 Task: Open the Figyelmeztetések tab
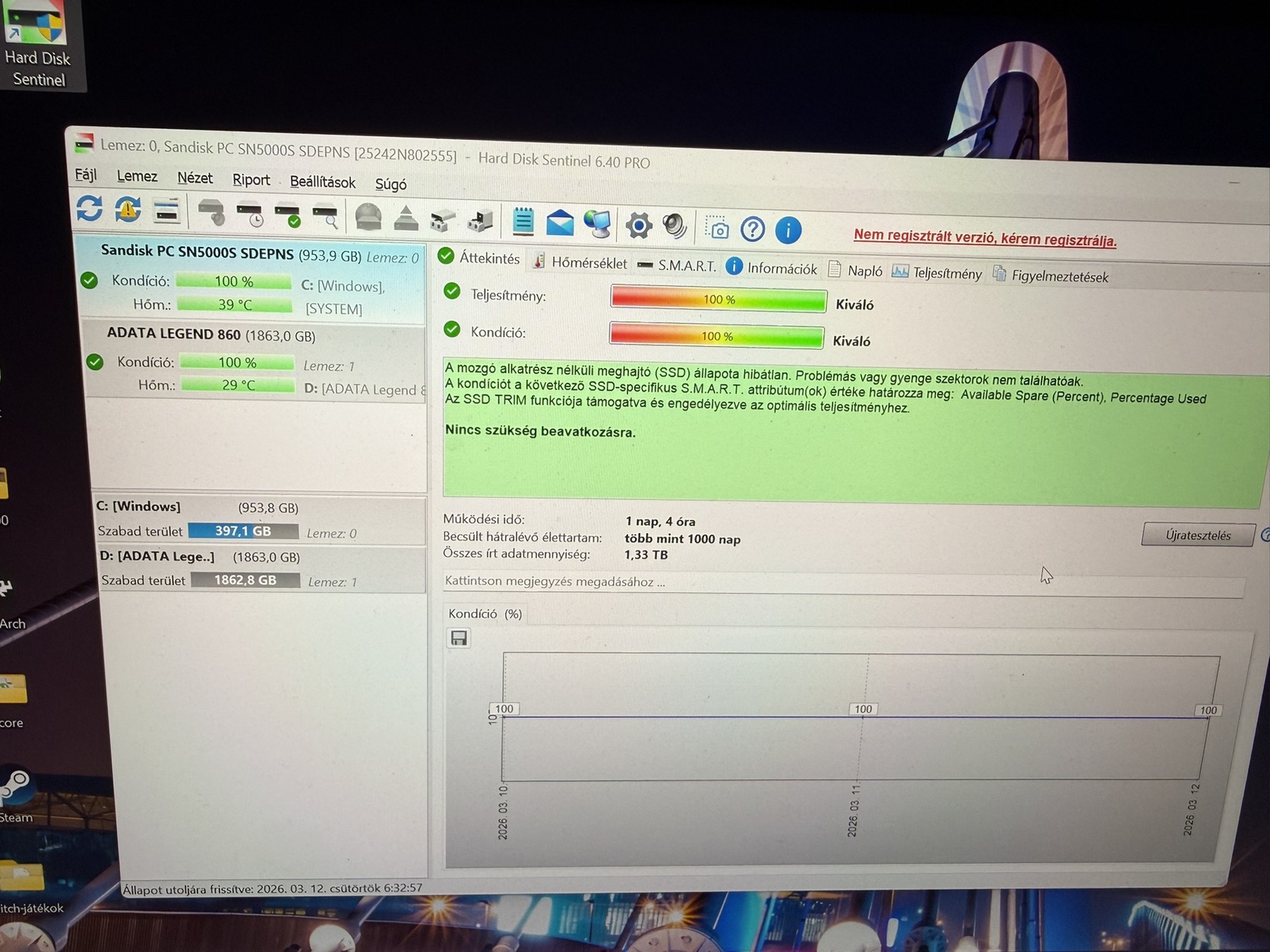tap(1050, 276)
